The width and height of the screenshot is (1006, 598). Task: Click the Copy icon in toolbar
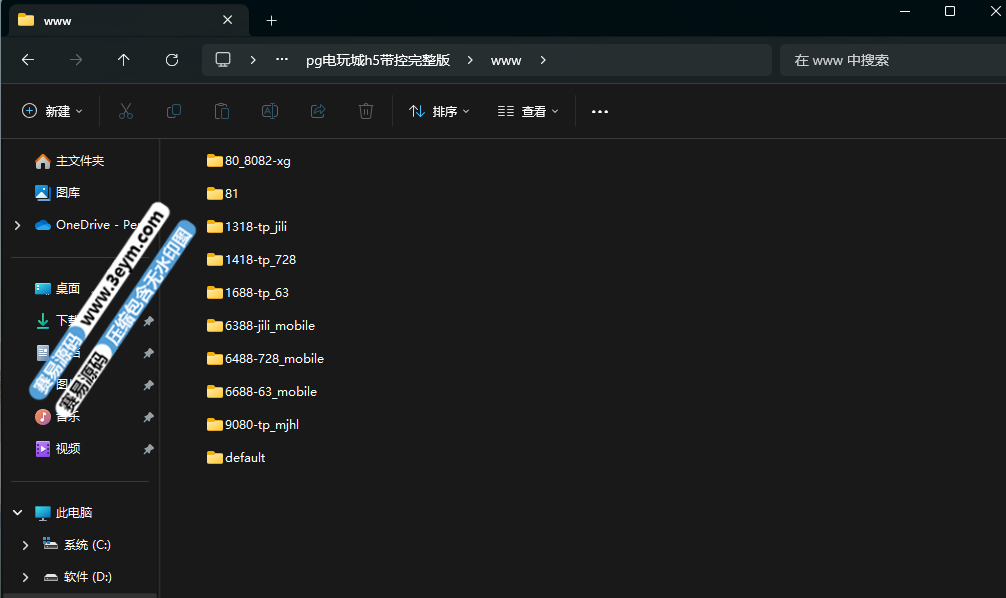click(174, 111)
